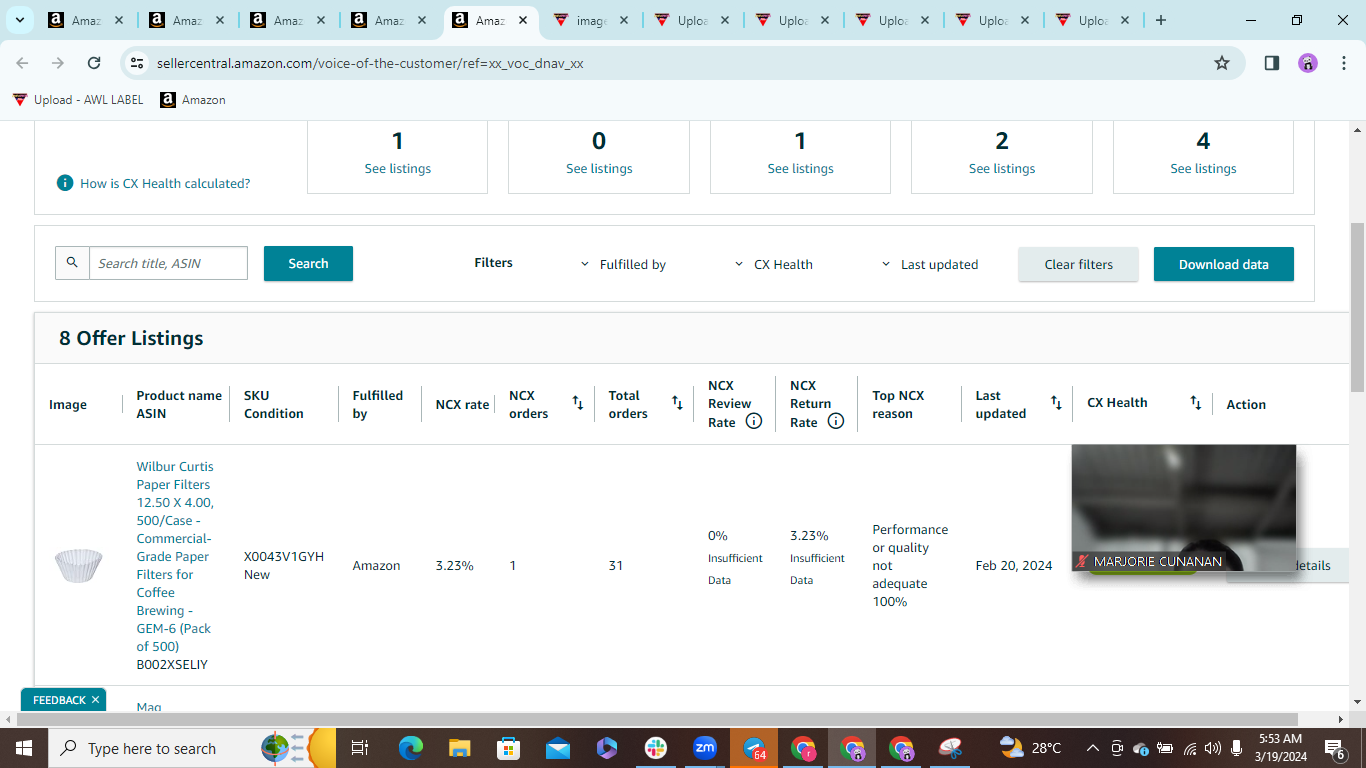Expand the Fulfilled by filter
This screenshot has height=768, width=1366.
[x=623, y=264]
